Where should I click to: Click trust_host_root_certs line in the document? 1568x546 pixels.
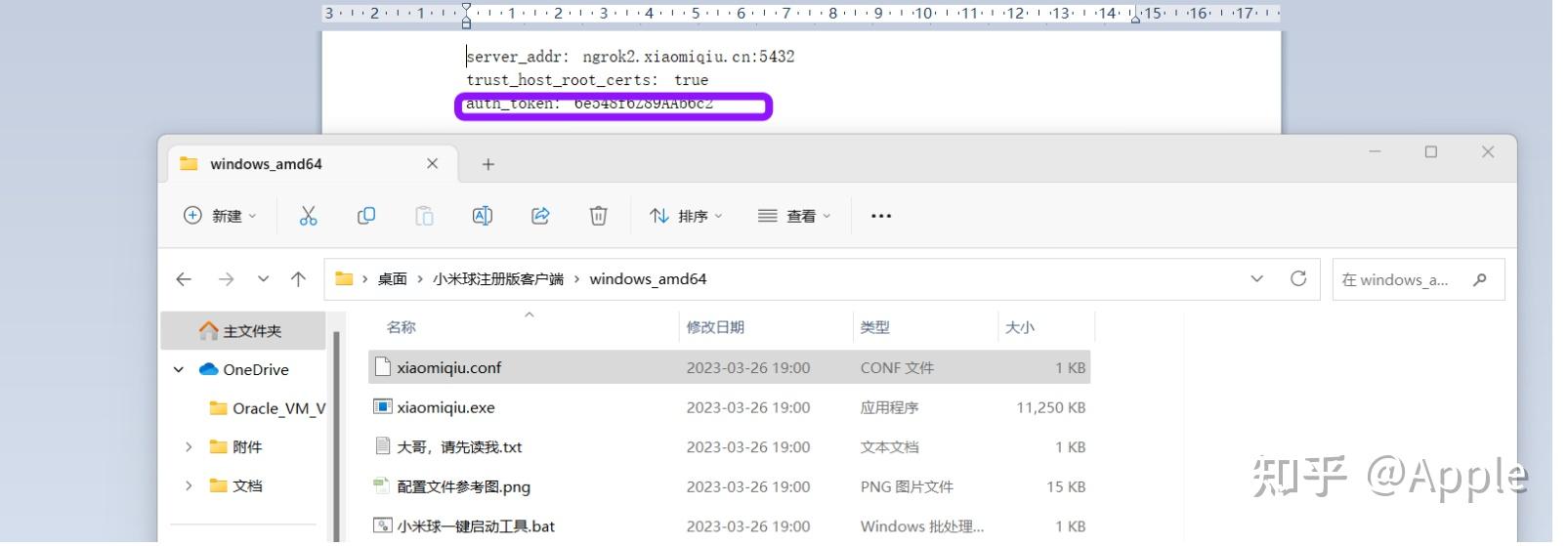click(587, 80)
